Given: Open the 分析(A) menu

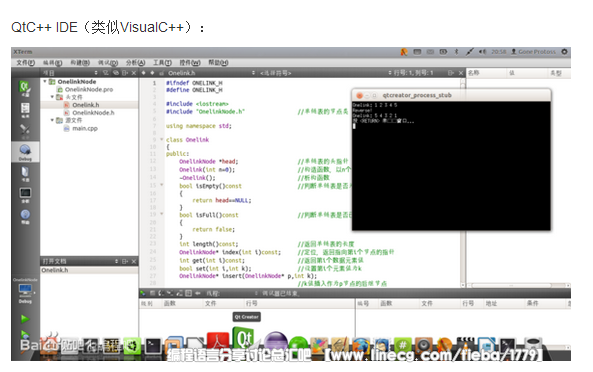Looking at the screenshot, I should click(135, 62).
